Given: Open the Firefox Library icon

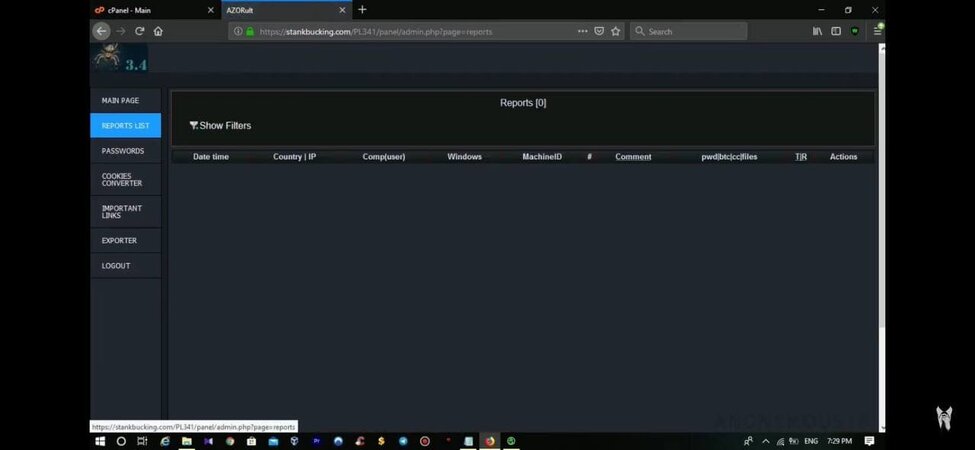Looking at the screenshot, I should (818, 31).
